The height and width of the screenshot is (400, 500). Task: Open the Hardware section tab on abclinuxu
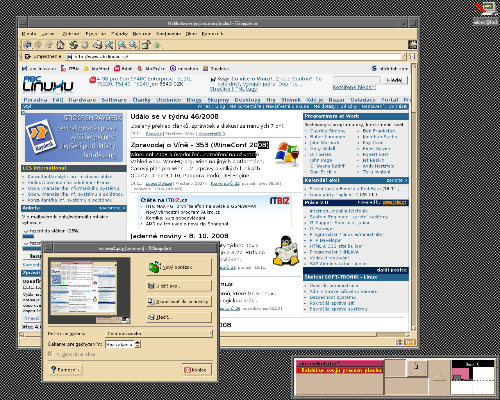(82, 100)
